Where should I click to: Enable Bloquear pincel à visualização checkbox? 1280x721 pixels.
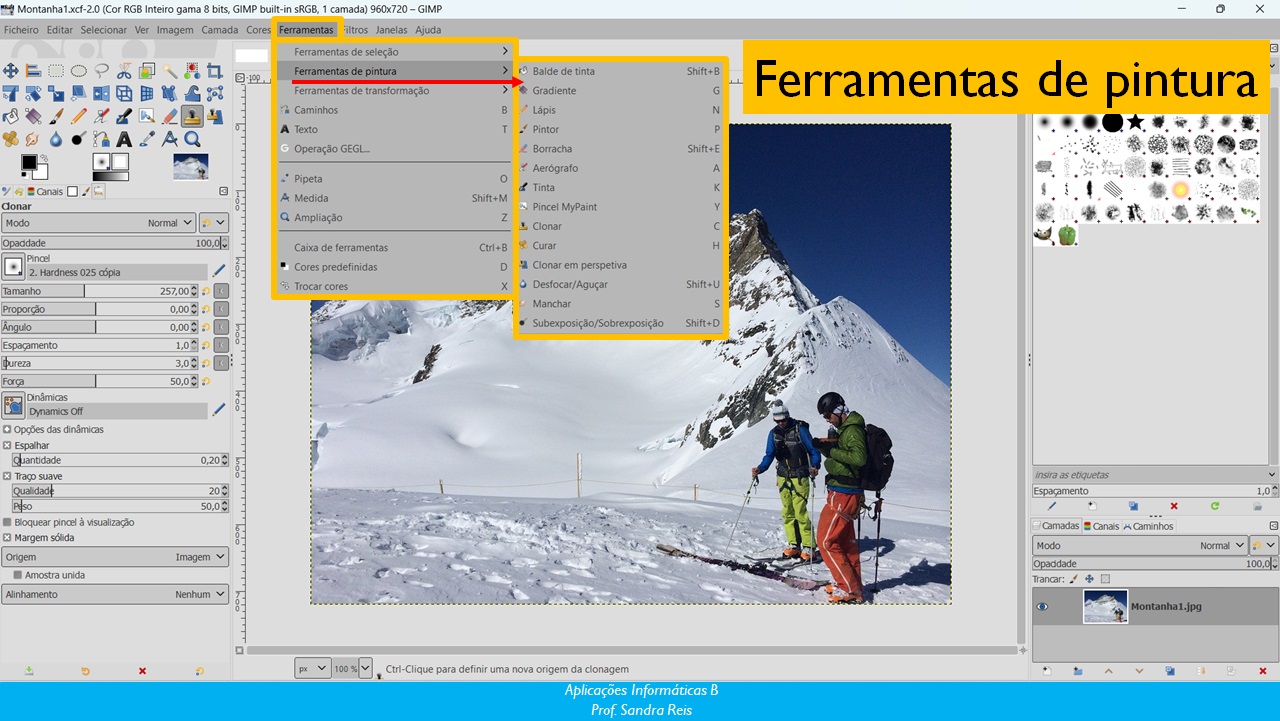[x=8, y=522]
